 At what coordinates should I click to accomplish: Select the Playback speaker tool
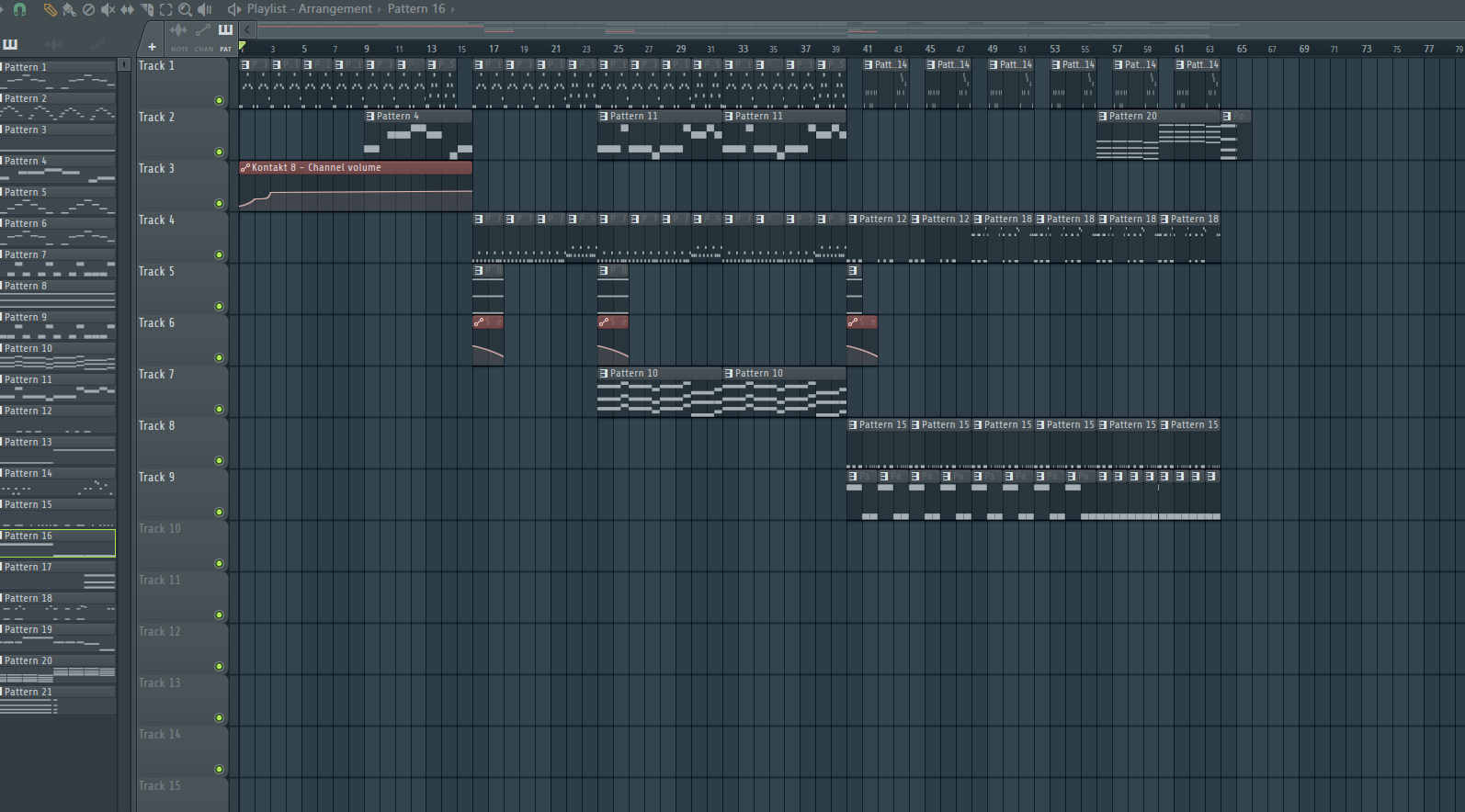[x=204, y=9]
